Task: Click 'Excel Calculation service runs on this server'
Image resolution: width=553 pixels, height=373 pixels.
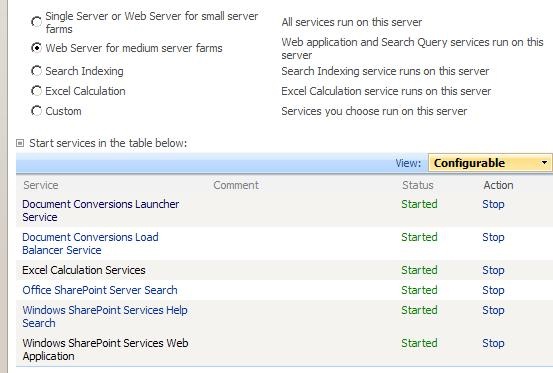Action: pos(386,91)
